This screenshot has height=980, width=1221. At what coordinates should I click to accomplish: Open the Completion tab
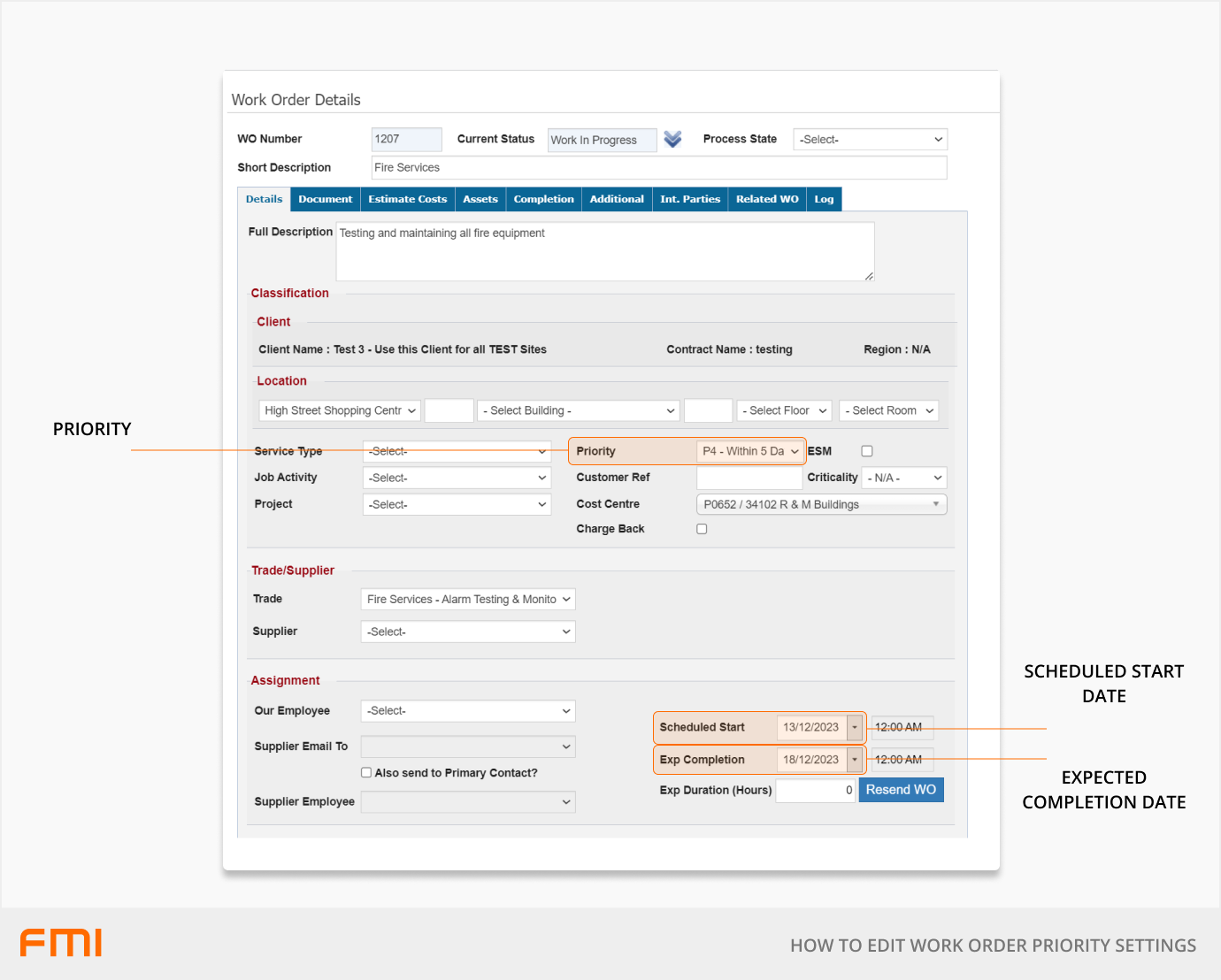(543, 199)
